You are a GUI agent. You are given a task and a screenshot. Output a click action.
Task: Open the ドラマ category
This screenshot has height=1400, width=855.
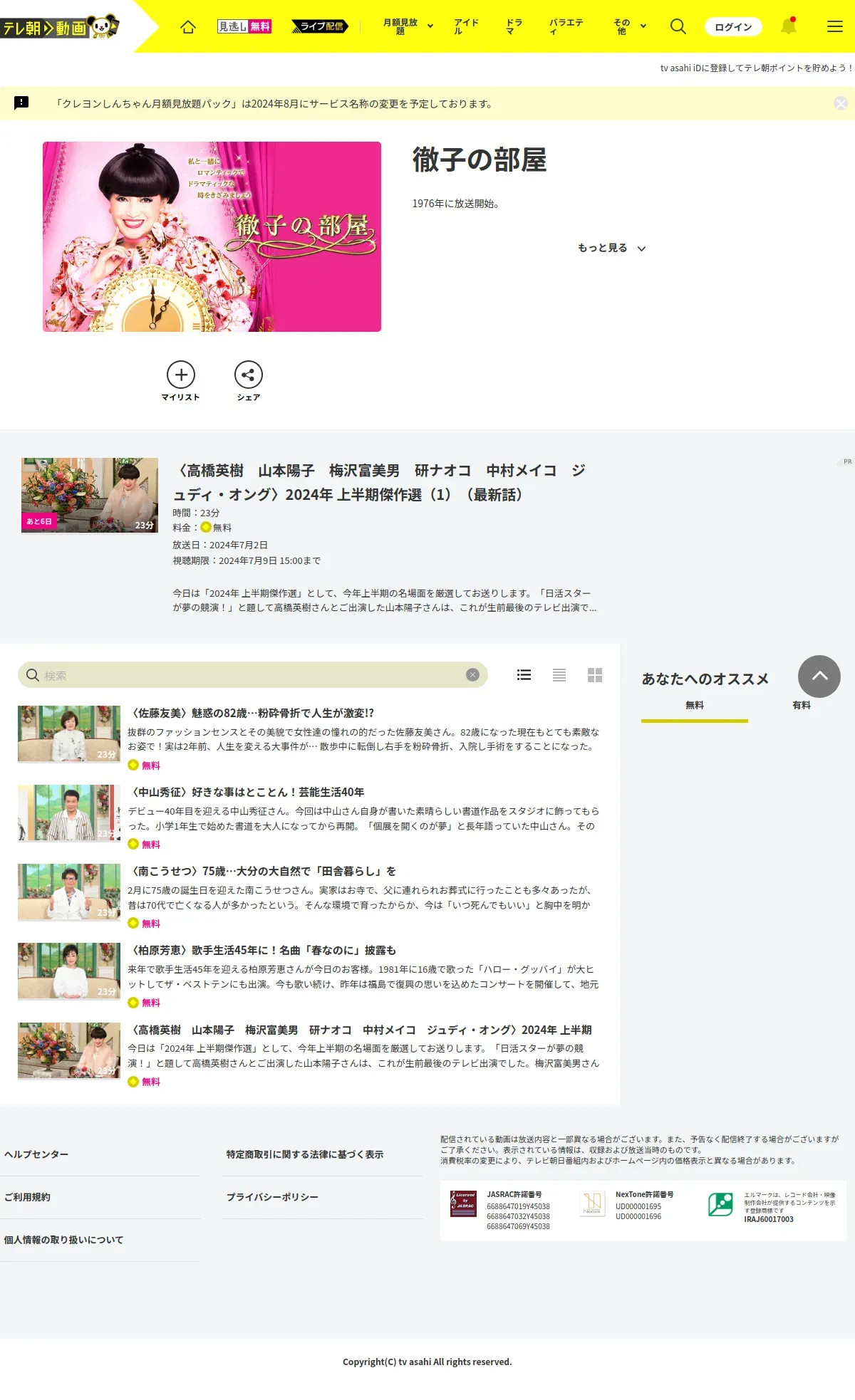(514, 26)
